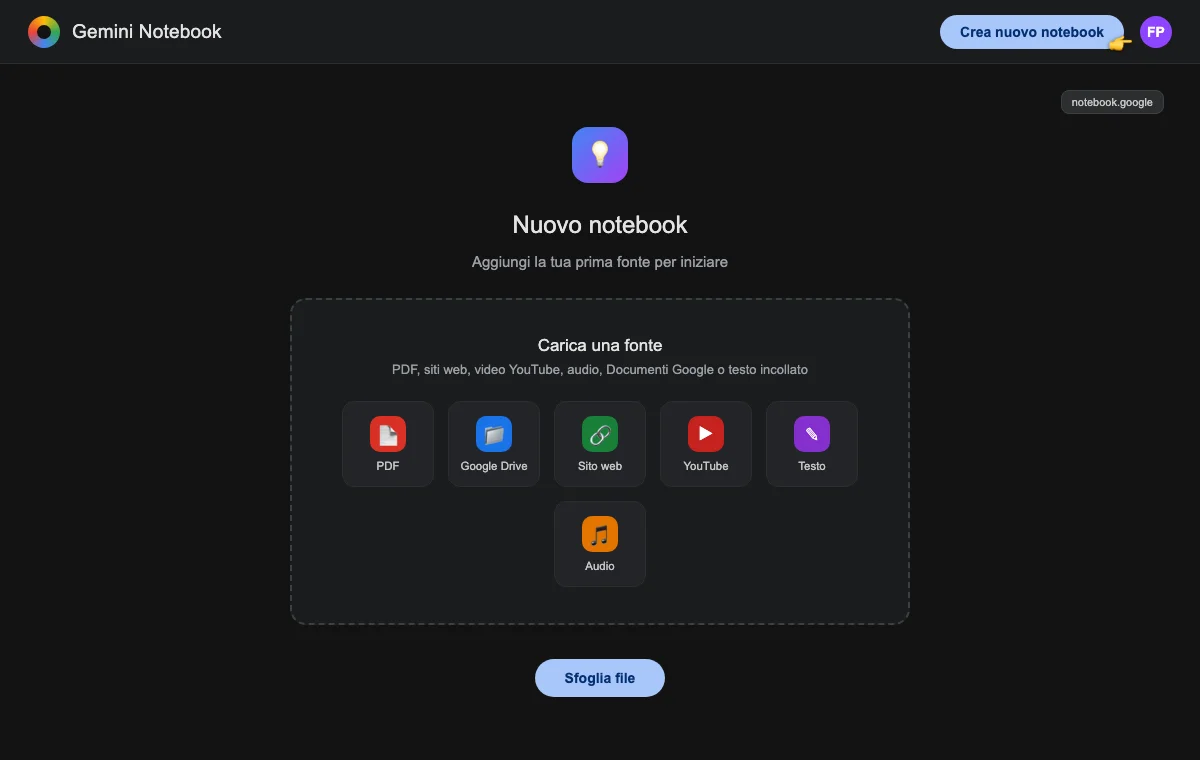Select the Testo source tile
Image resolution: width=1200 pixels, height=760 pixels.
tap(812, 444)
